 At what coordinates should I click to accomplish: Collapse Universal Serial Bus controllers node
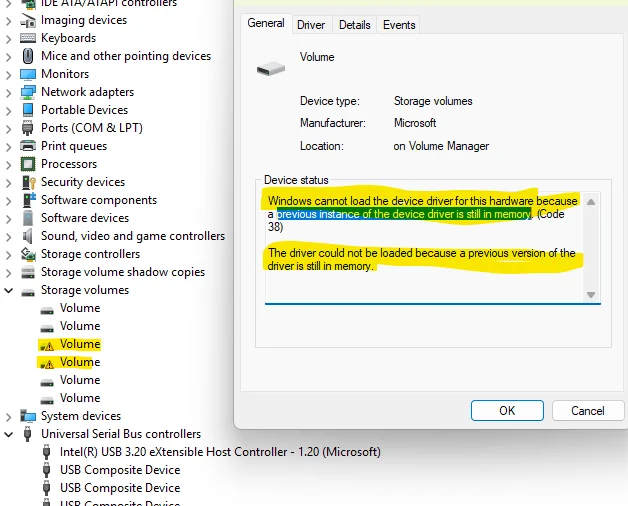coord(8,434)
